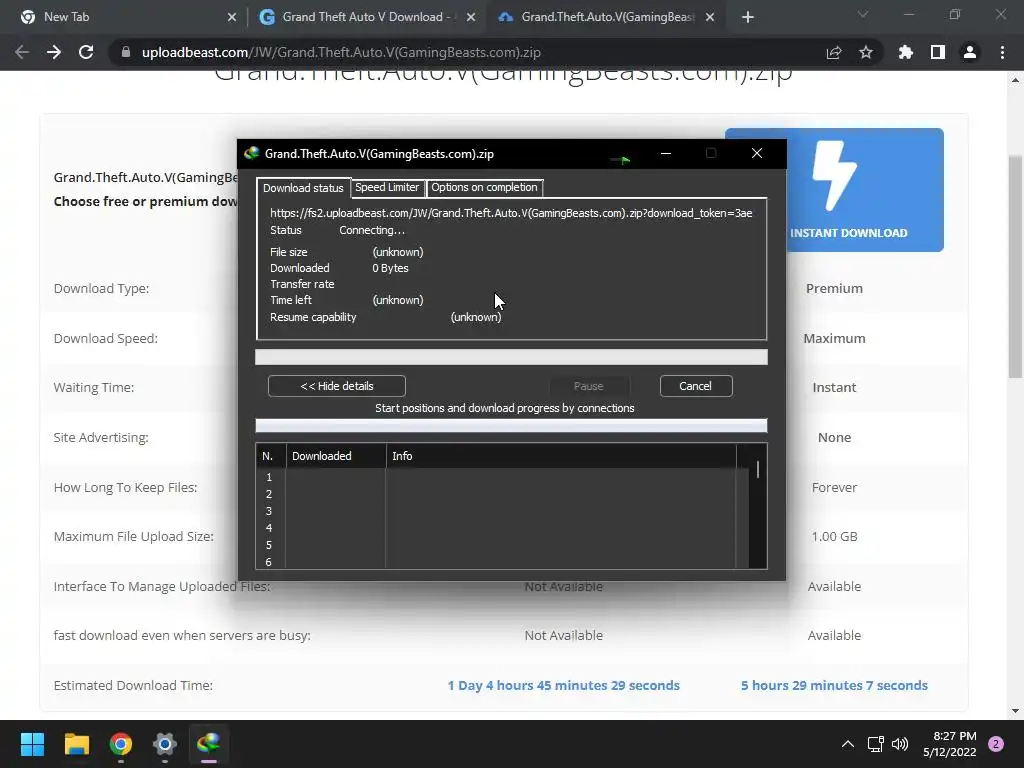Switch to Options on completion tab
This screenshot has height=768, width=1024.
point(484,187)
